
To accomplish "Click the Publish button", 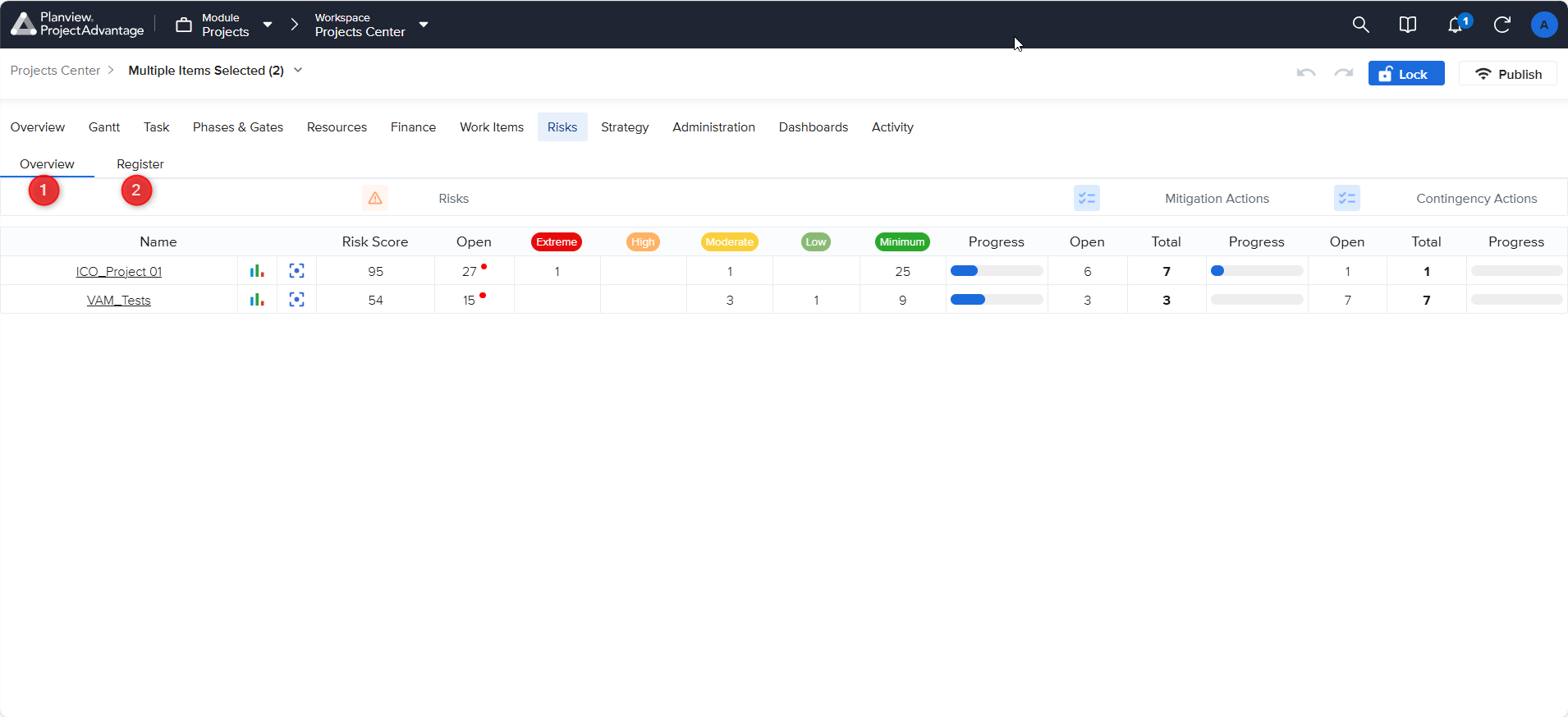I will click(1507, 74).
